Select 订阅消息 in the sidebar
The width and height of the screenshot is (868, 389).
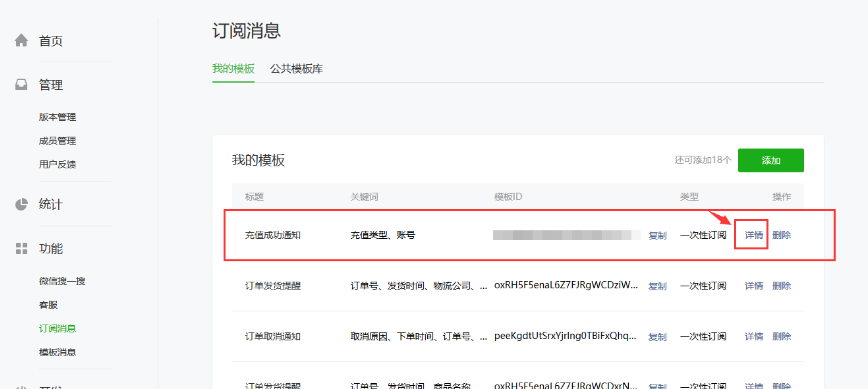[x=57, y=328]
